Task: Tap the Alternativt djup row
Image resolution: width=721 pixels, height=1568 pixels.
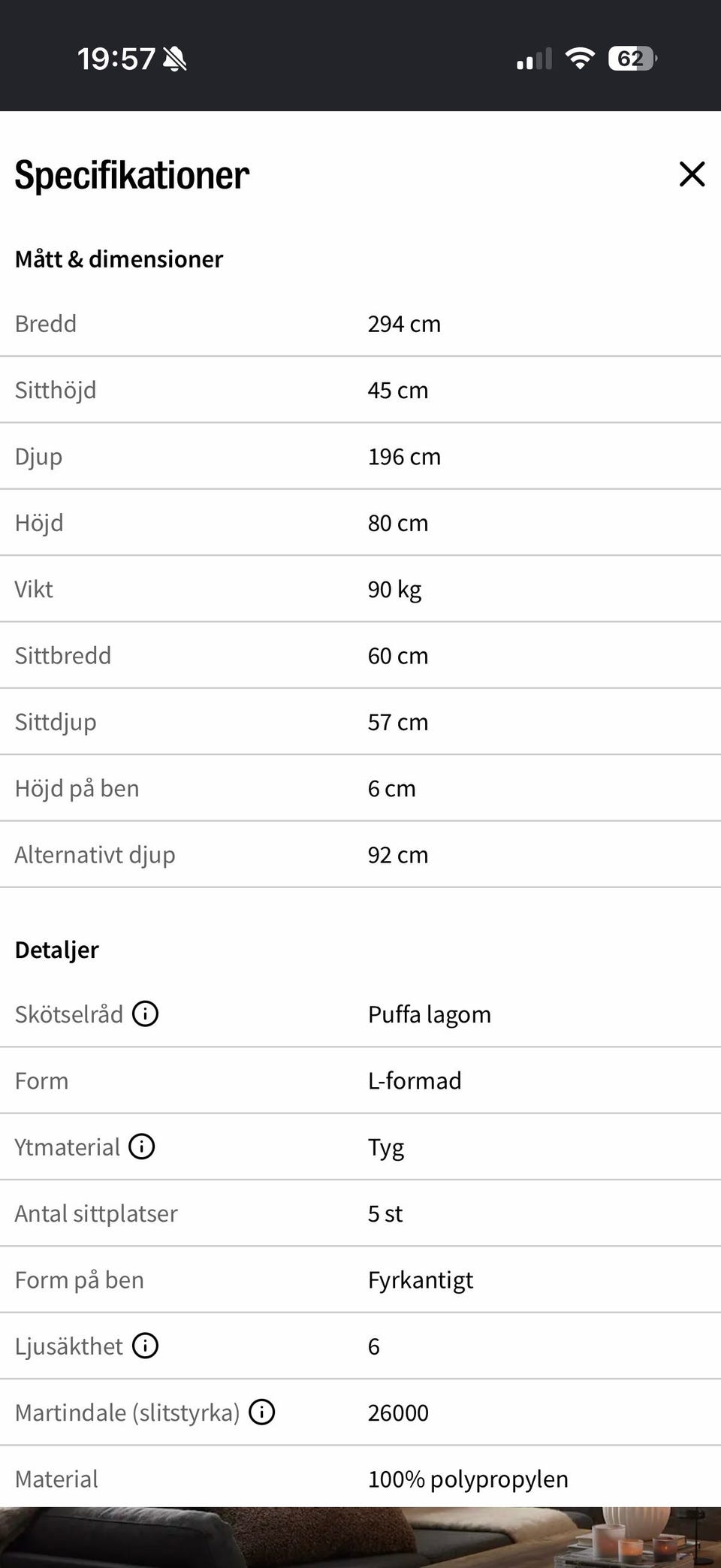Action: click(360, 855)
